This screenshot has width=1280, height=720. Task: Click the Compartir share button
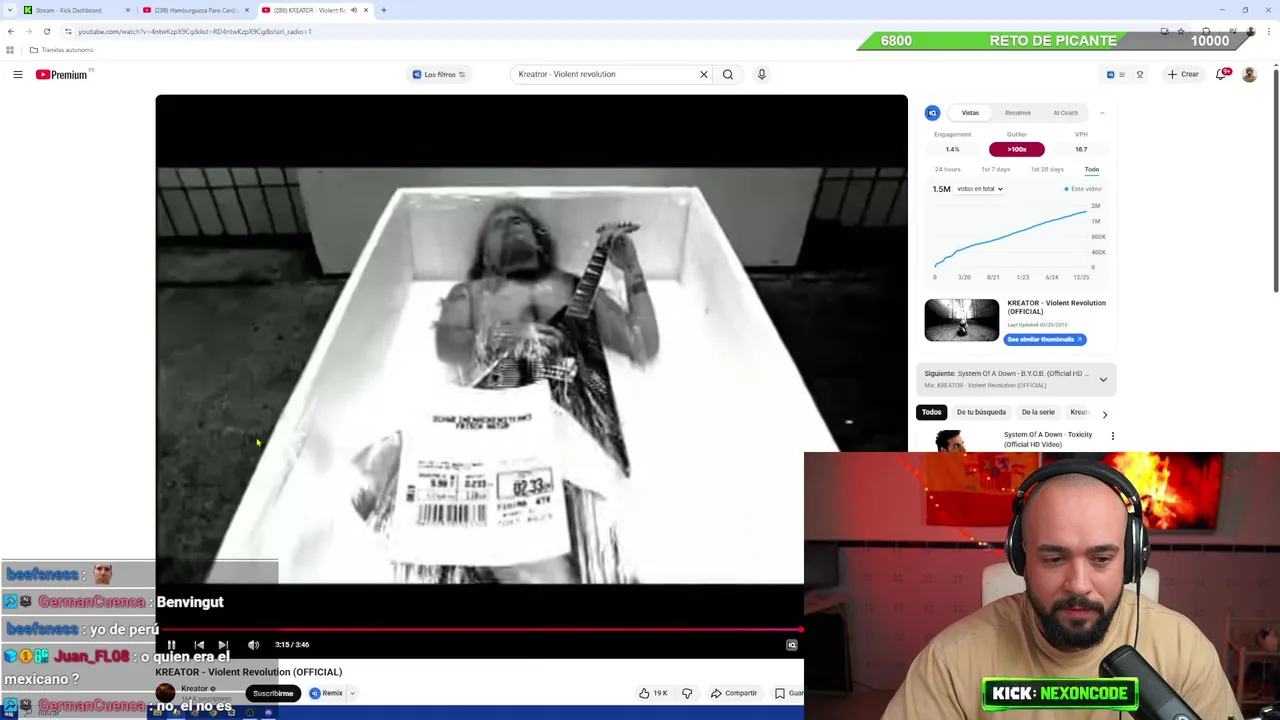pyautogui.click(x=733, y=693)
